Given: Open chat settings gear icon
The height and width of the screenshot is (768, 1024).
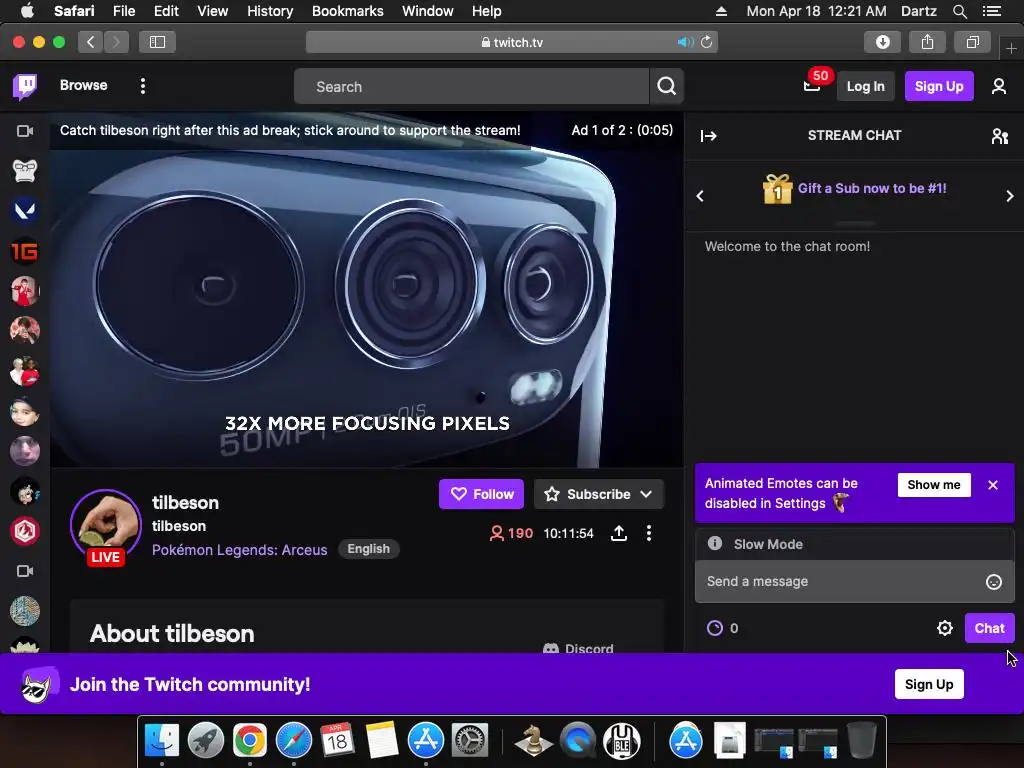Looking at the screenshot, I should click(x=944, y=628).
